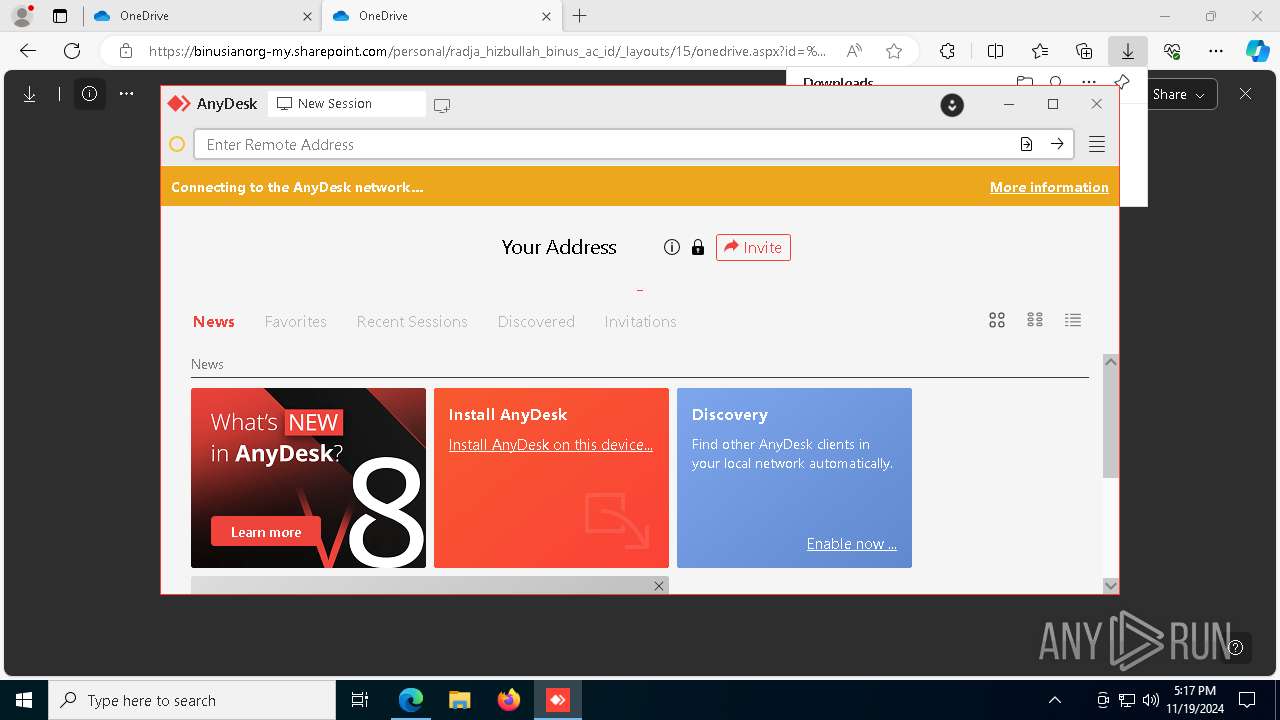Open File Explorer from the taskbar
Screen dimensions: 1280x720
pos(459,700)
